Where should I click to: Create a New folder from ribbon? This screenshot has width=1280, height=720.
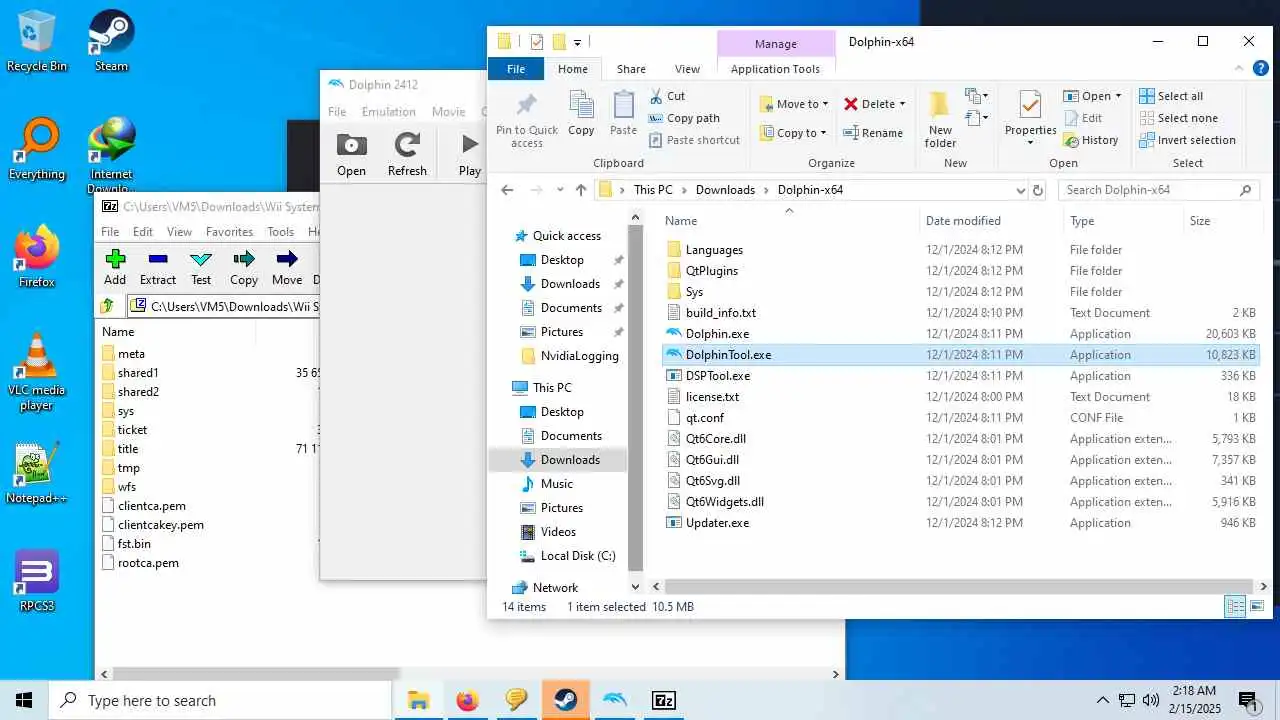pos(940,120)
